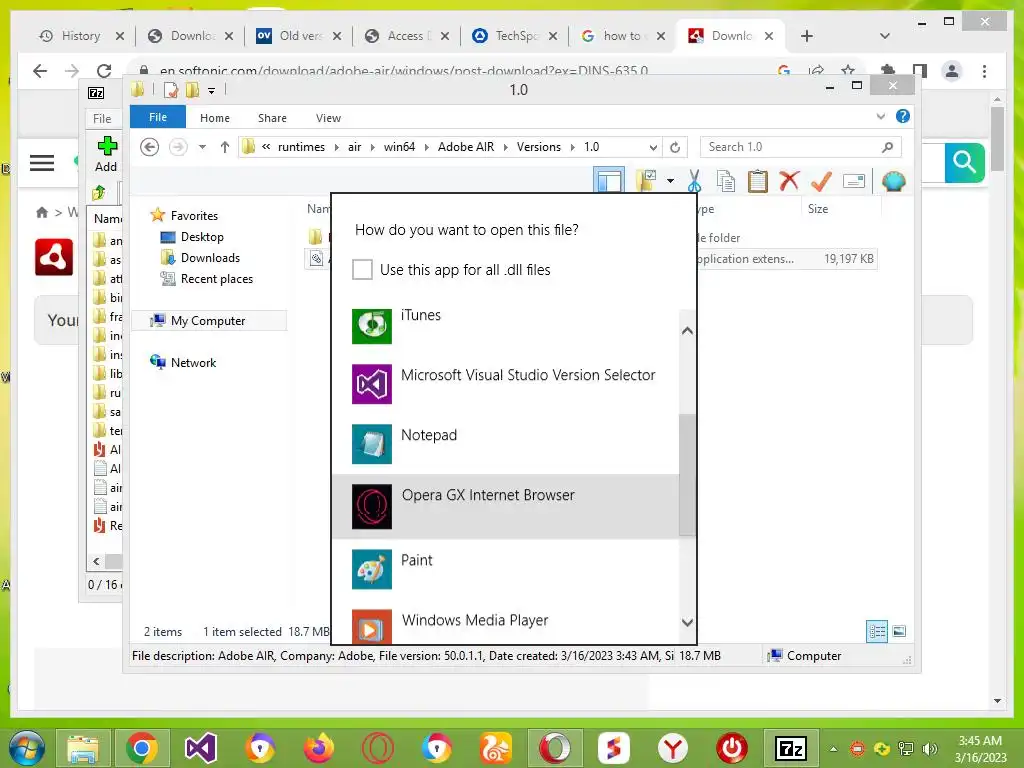Open Windows Start button
This screenshot has height=768, width=1024.
click(x=26, y=748)
